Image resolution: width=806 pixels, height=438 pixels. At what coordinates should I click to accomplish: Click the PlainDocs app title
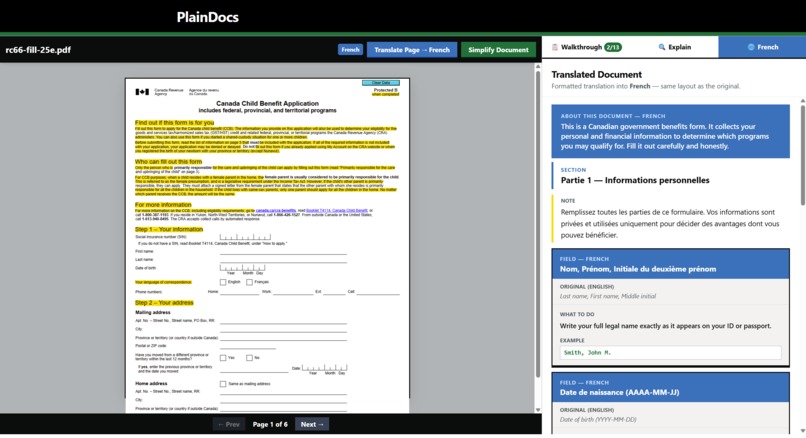click(208, 17)
